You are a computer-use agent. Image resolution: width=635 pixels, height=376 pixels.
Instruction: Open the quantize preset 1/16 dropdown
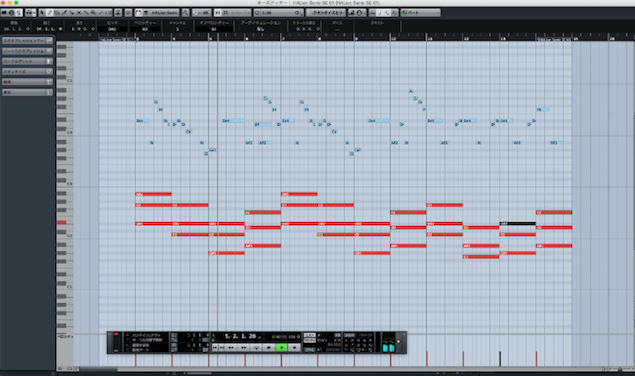pos(279,13)
